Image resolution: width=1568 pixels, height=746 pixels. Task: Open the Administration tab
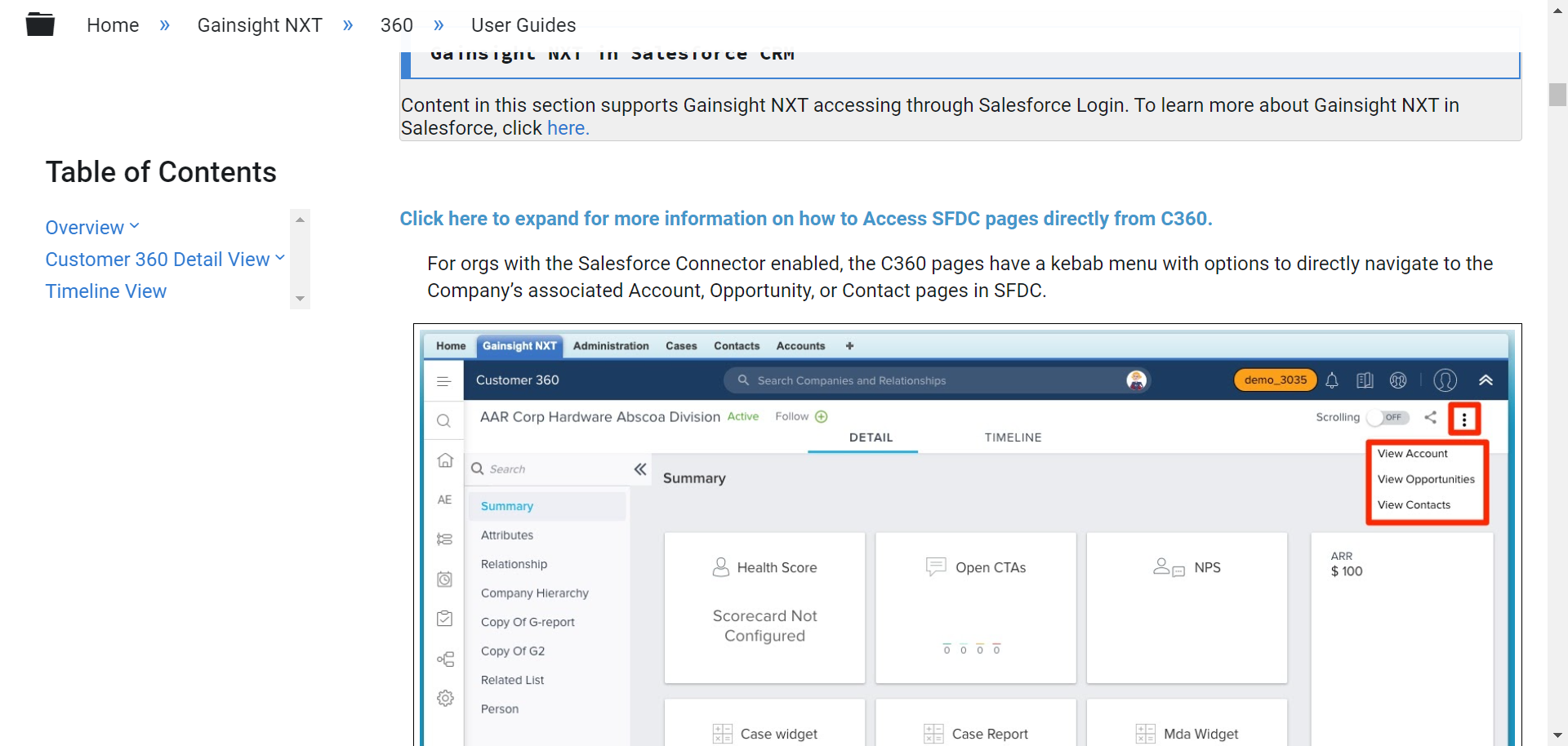(x=611, y=346)
